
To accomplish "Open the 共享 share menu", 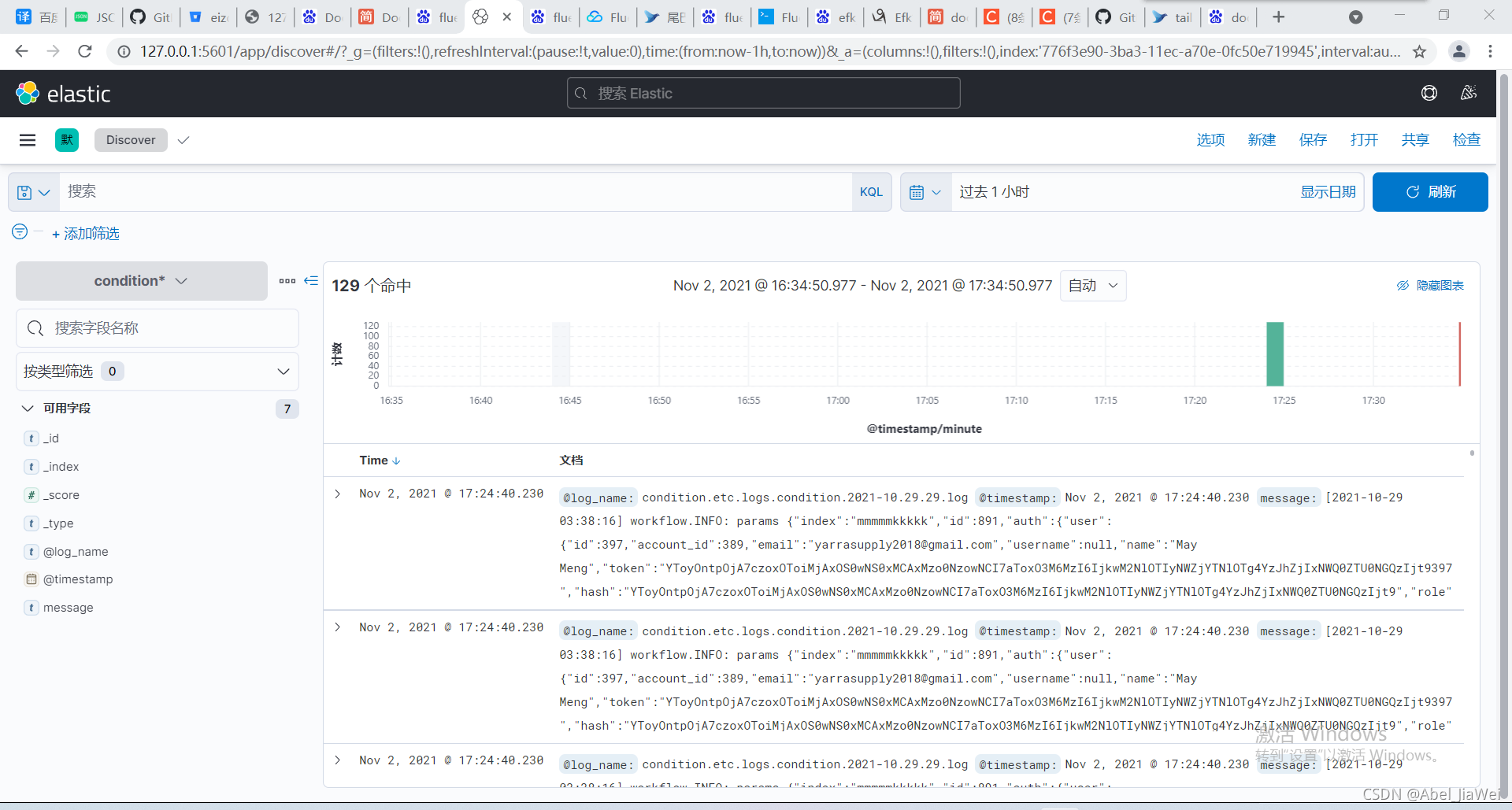I will coord(1415,140).
